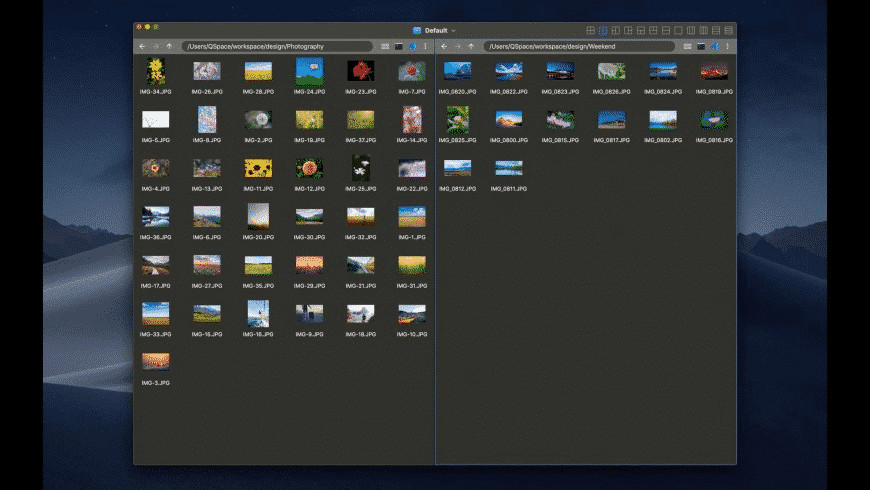Screen dimensions: 870x490
Task: Go up a folder in Photography pane
Action: point(169,47)
